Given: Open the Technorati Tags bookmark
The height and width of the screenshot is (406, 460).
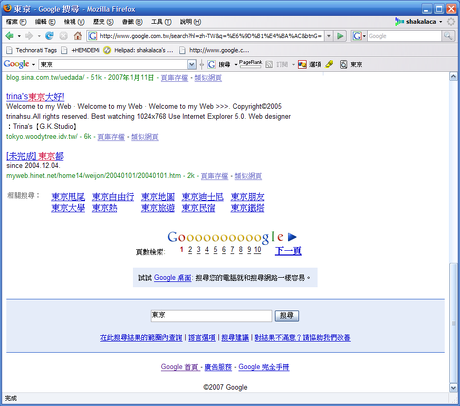Looking at the screenshot, I should (x=32, y=50).
